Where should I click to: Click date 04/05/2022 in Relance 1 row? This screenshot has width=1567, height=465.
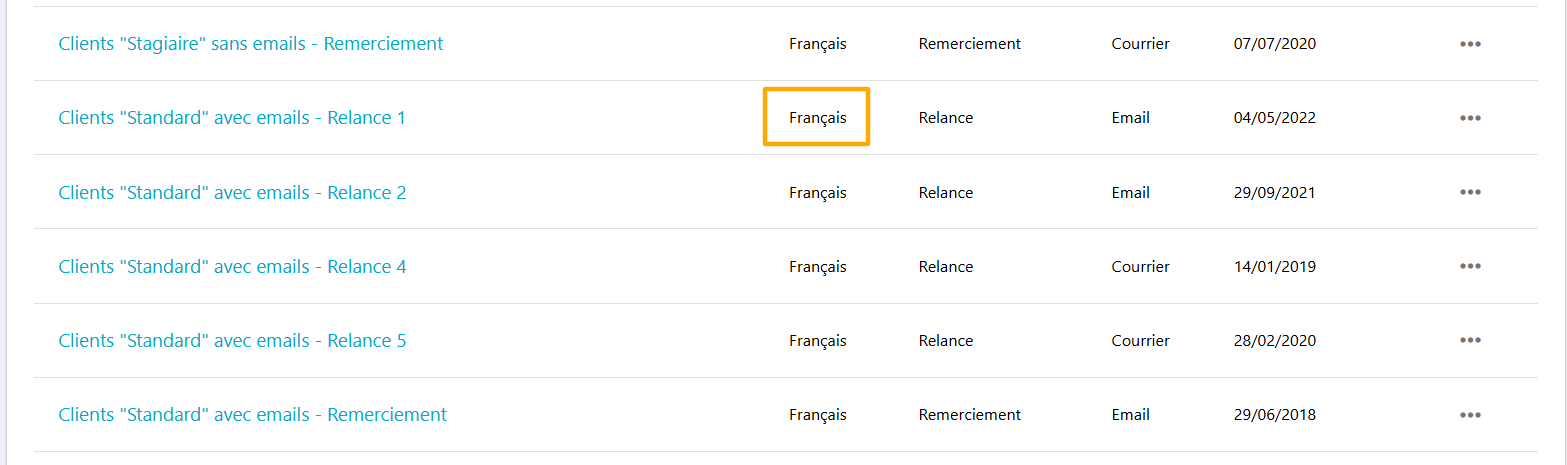point(1275,118)
